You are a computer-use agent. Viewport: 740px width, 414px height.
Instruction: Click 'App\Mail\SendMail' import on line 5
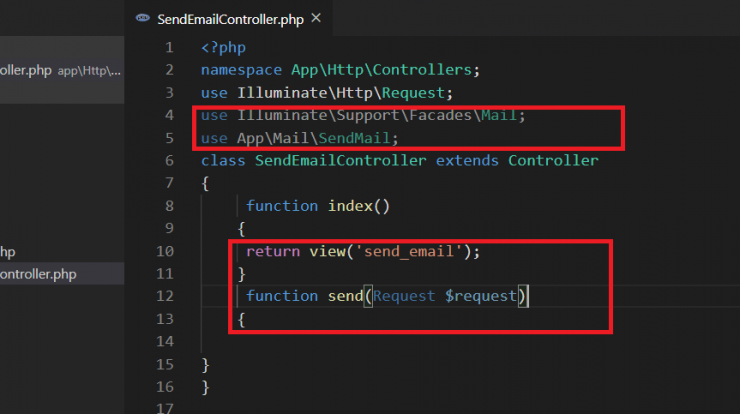point(313,138)
